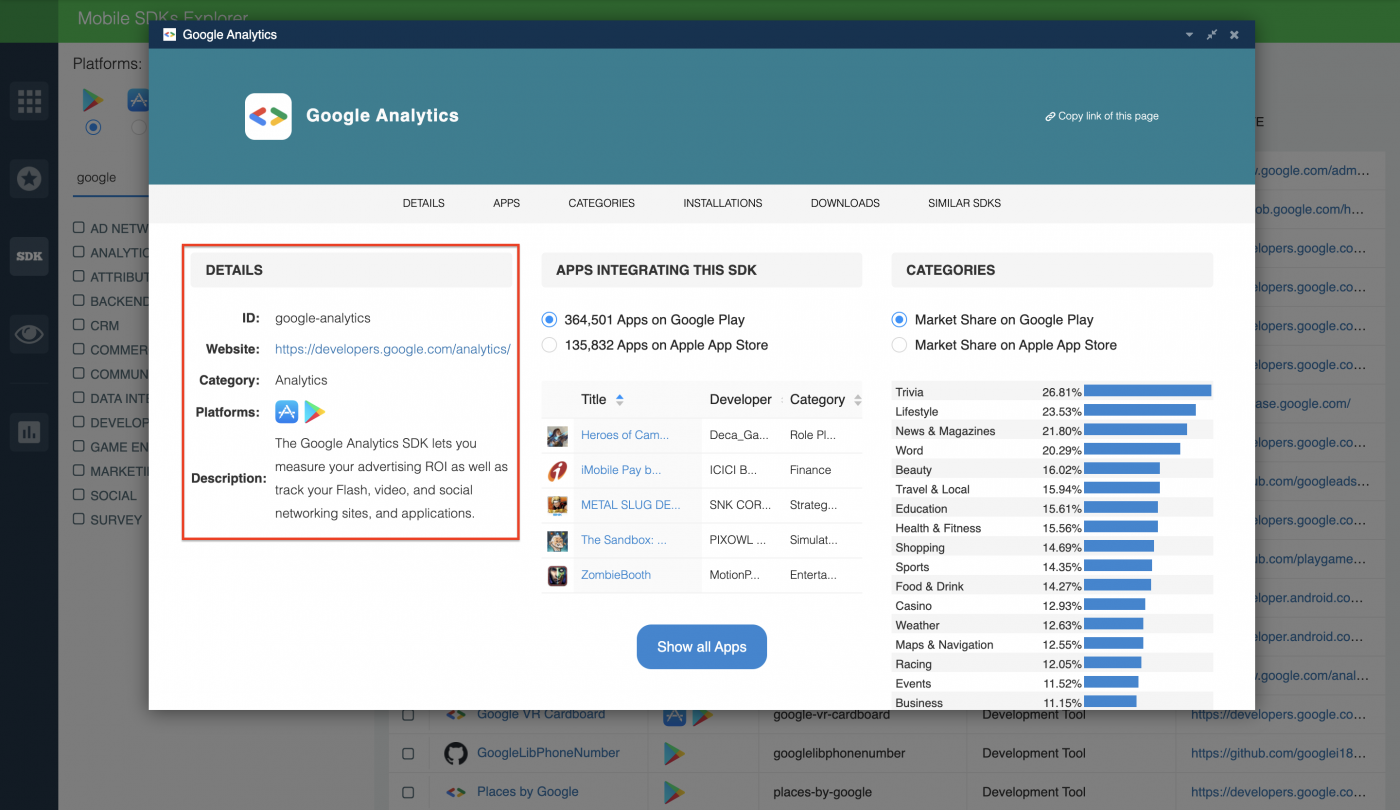Close the Google Analytics dialog
Viewport: 1400px width, 810px height.
1234,34
